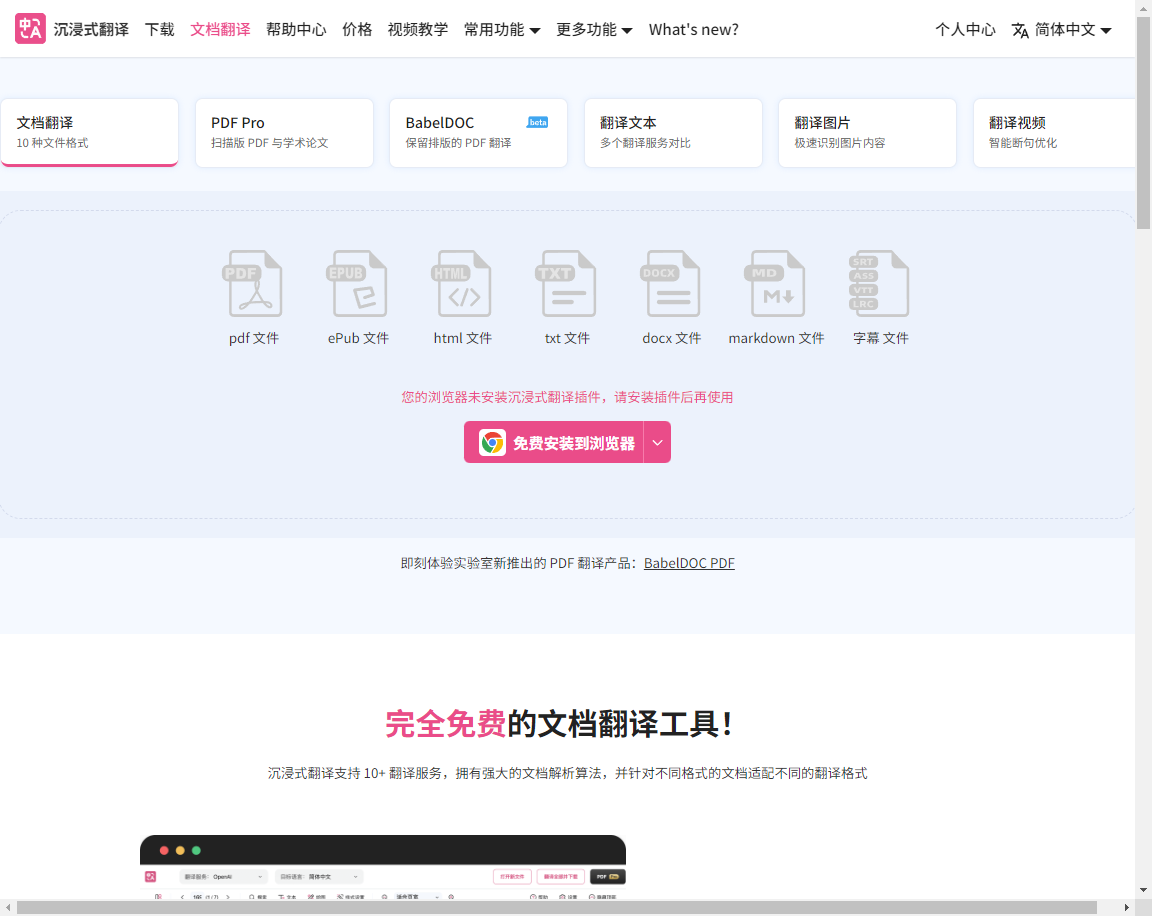Click the translate language icon near 简体中文
Screen dimensions: 1152x916
click(1020, 30)
